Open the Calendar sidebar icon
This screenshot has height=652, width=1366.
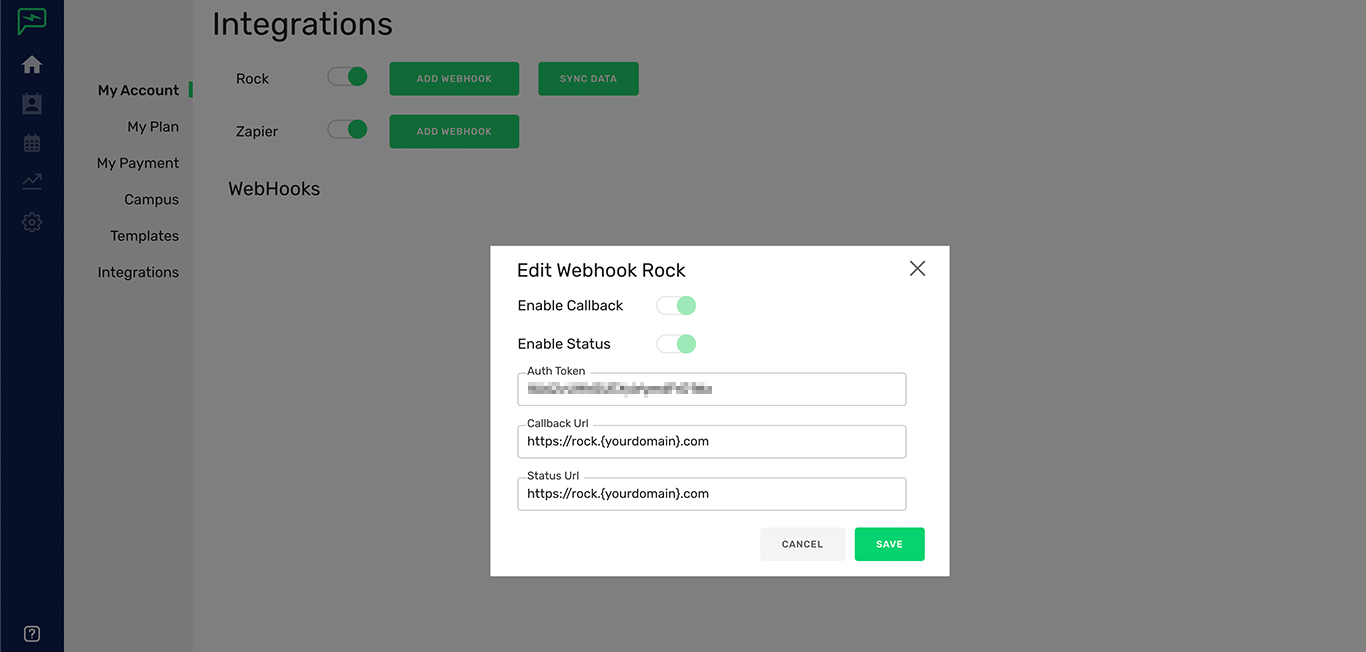[x=31, y=142]
